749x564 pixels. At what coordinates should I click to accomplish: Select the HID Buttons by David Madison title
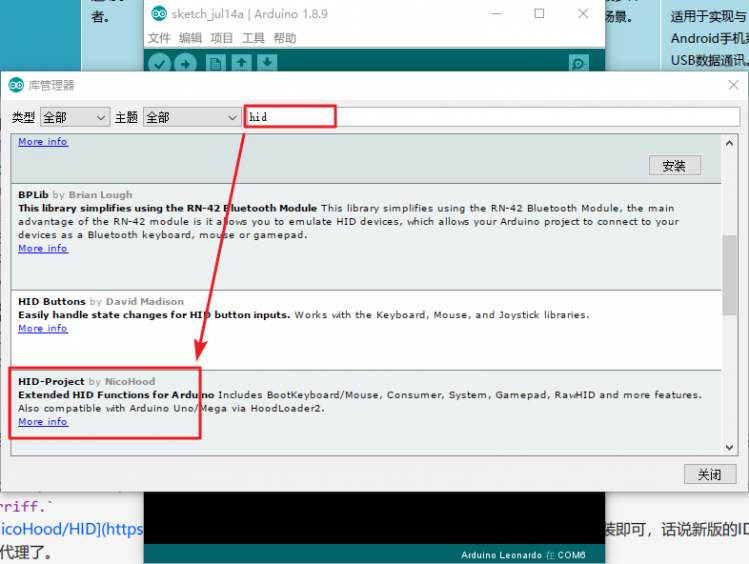[101, 302]
